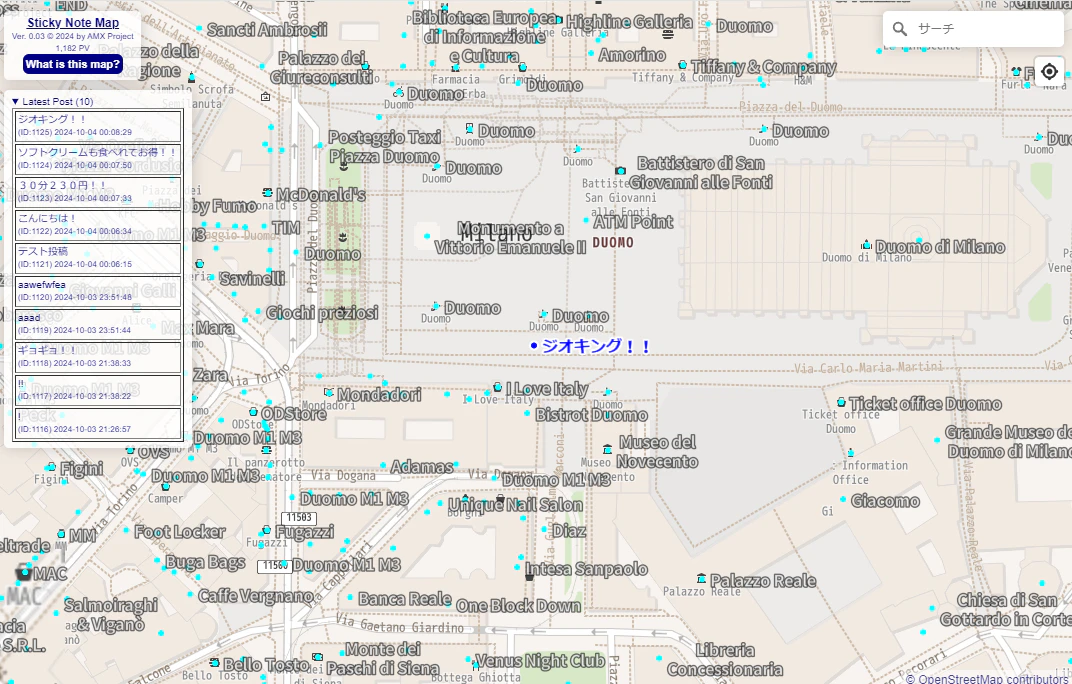Click the McDonald's map marker icon
The width and height of the screenshot is (1072, 684).
coord(267,193)
